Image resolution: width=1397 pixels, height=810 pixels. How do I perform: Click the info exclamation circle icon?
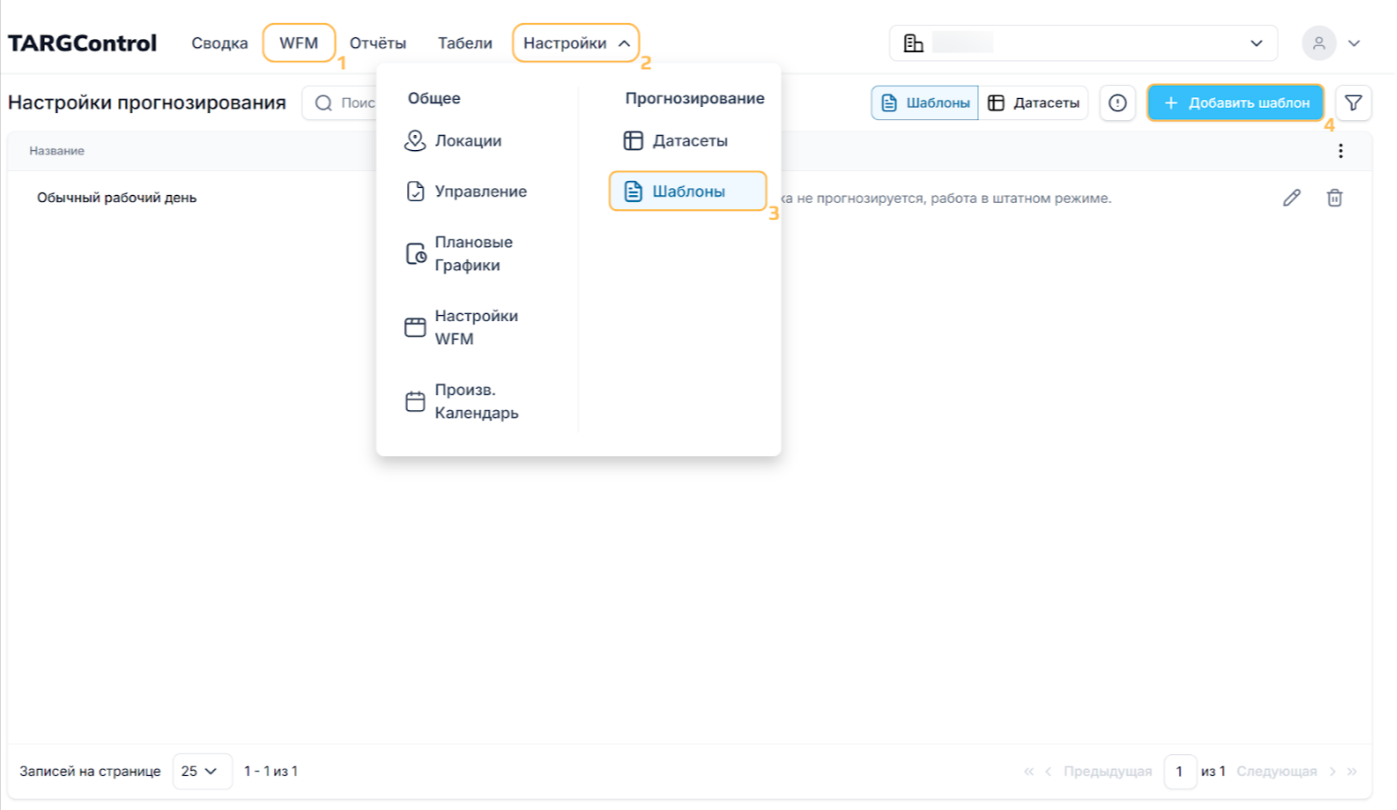[1117, 103]
